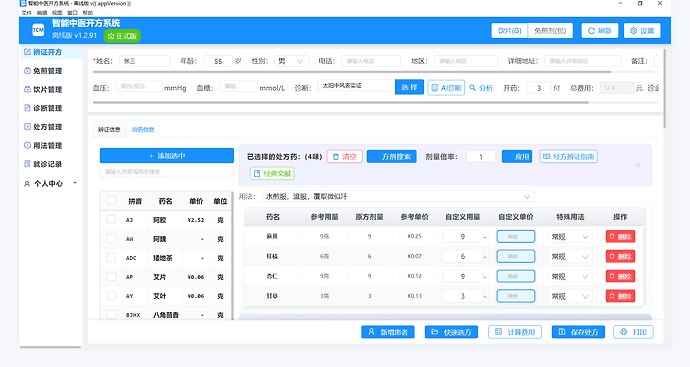Open 就诊记录 sidebar item

click(43, 164)
